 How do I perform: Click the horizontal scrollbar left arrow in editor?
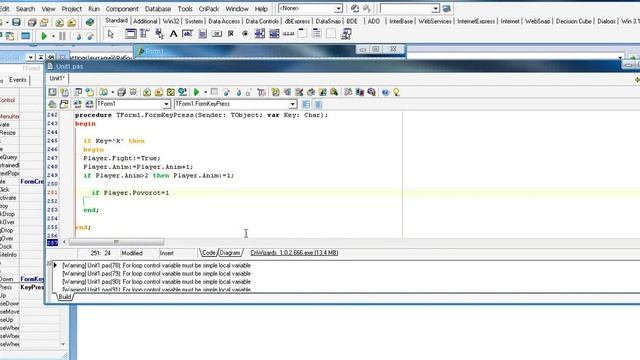[64, 242]
